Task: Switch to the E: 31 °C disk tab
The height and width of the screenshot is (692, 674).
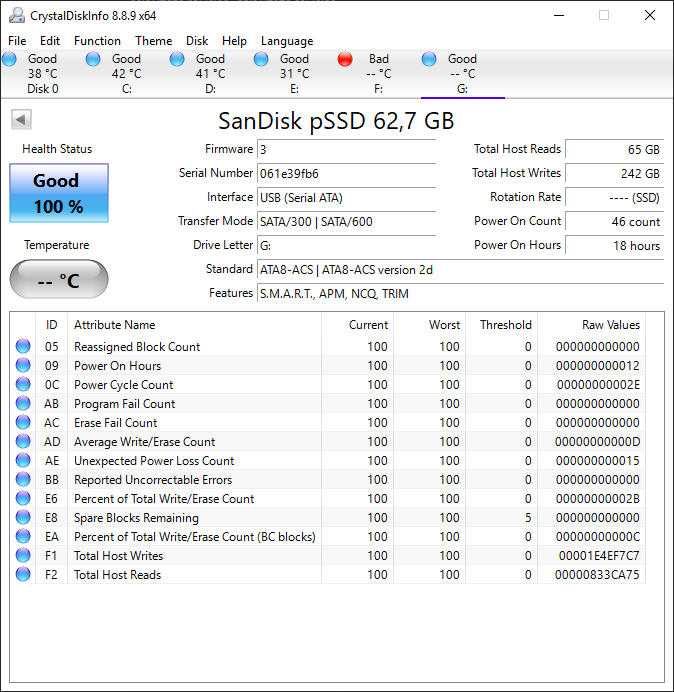Action: coord(294,74)
